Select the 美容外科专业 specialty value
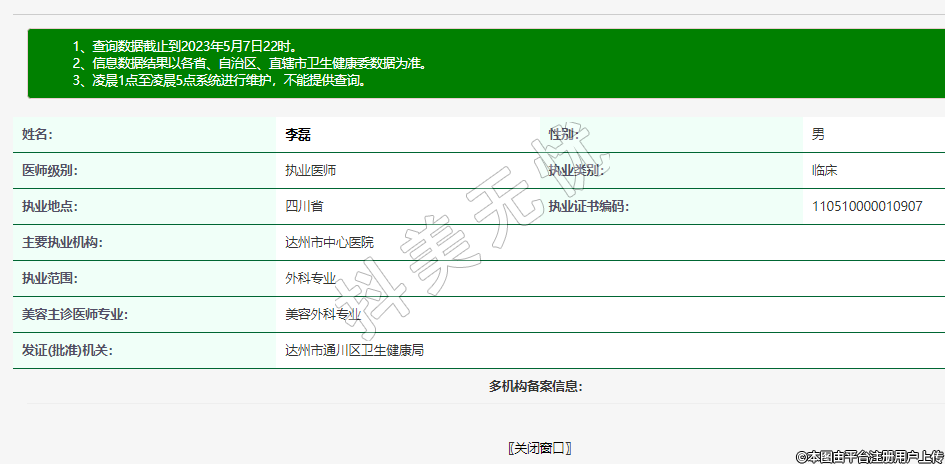This screenshot has width=945, height=464. [x=322, y=315]
